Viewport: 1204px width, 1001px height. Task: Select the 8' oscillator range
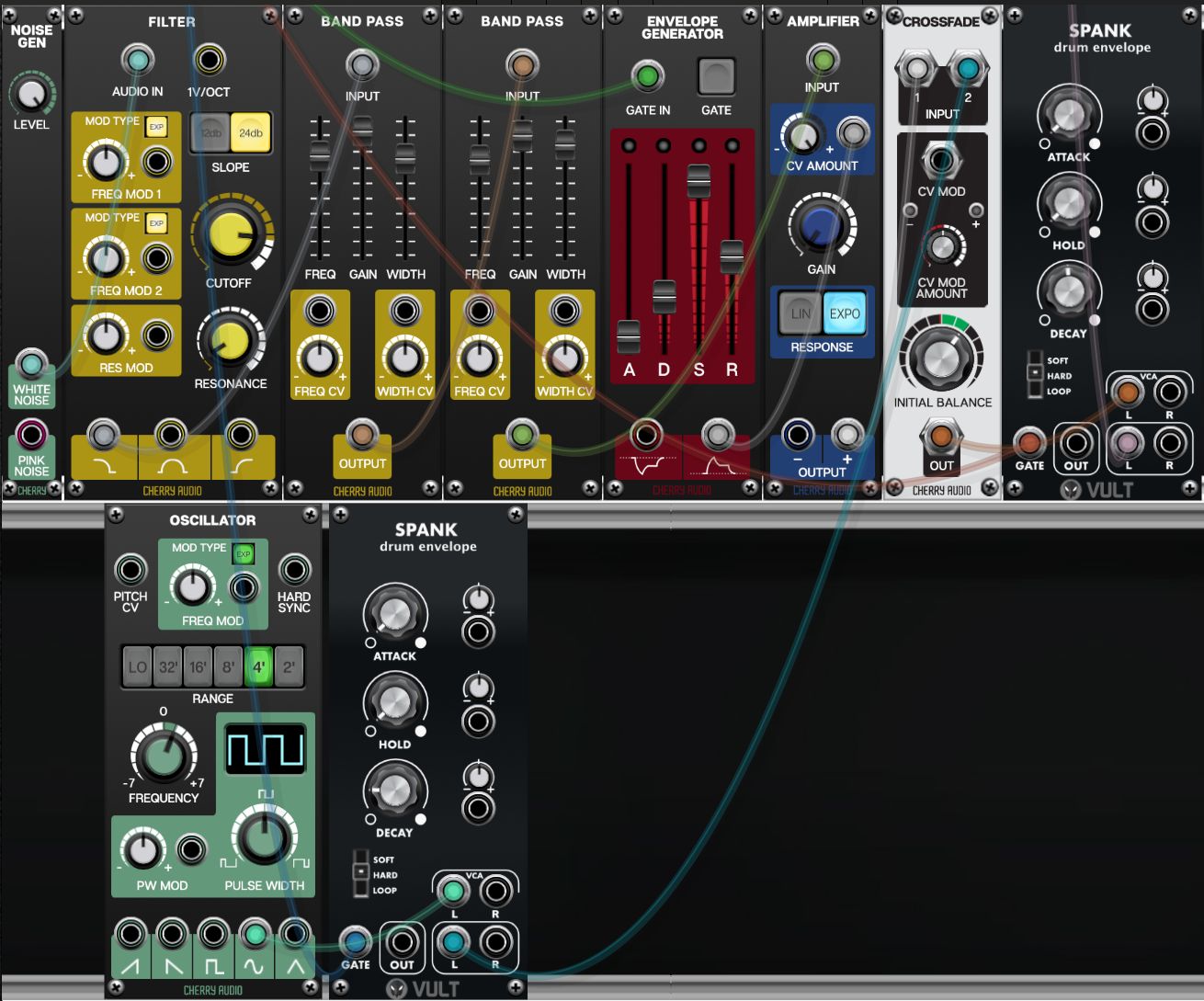point(229,667)
